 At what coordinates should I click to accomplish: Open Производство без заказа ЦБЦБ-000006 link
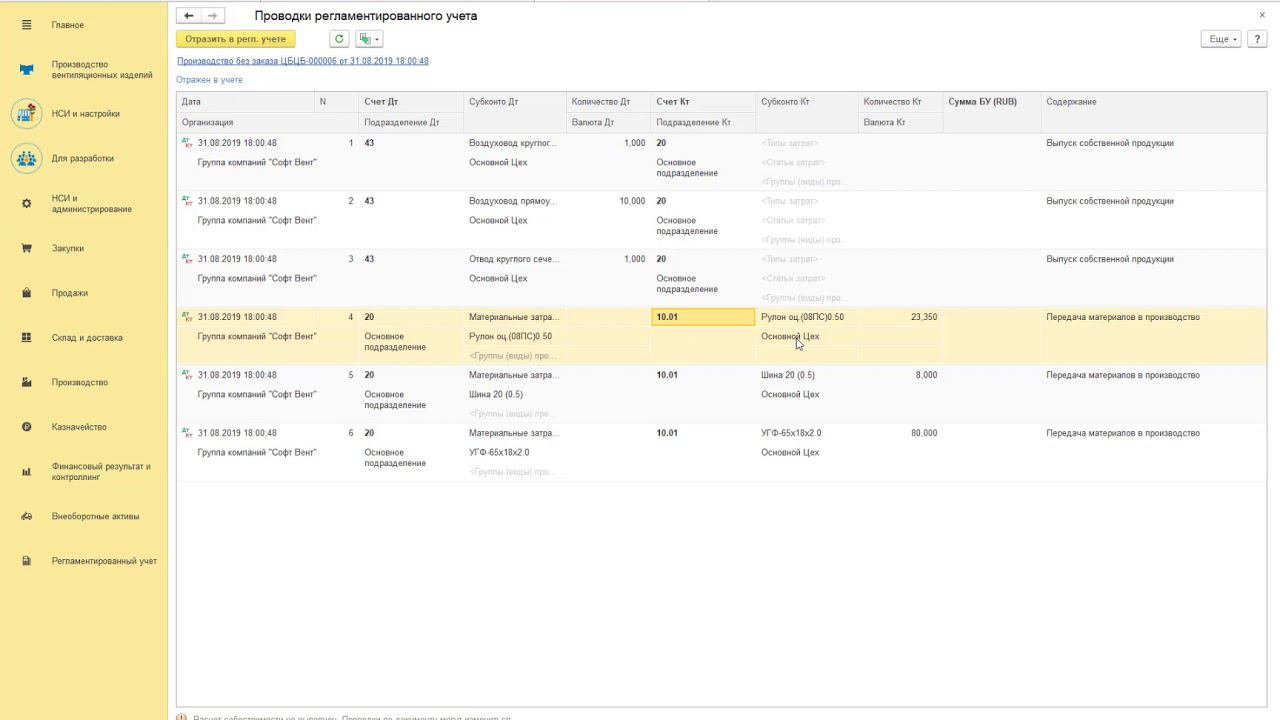point(302,61)
